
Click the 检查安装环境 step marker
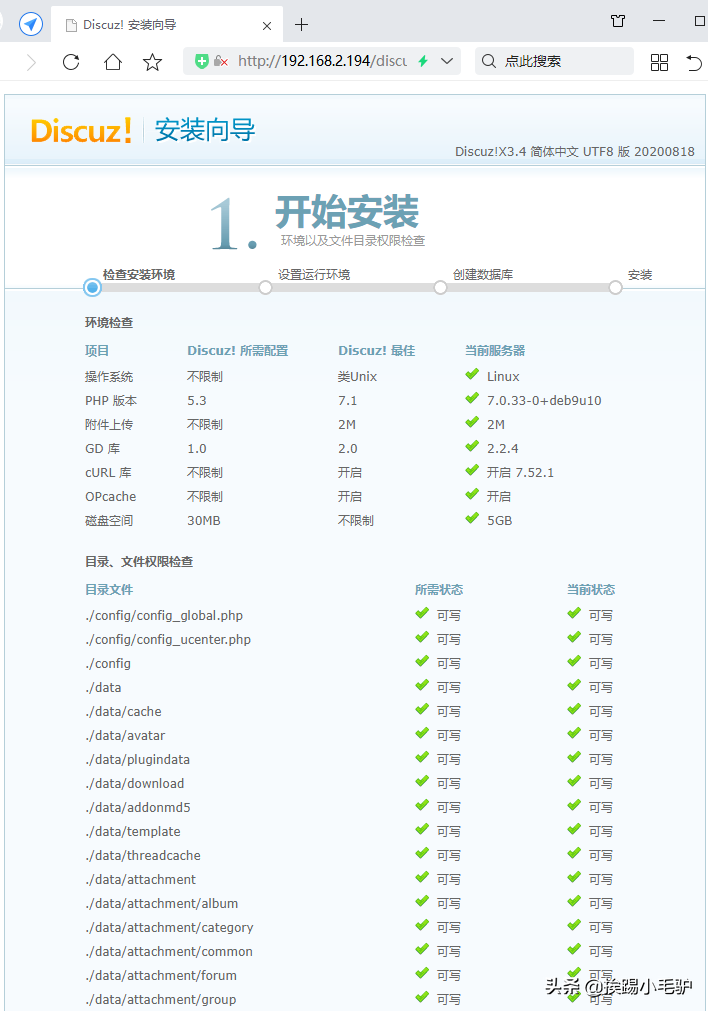[92, 288]
